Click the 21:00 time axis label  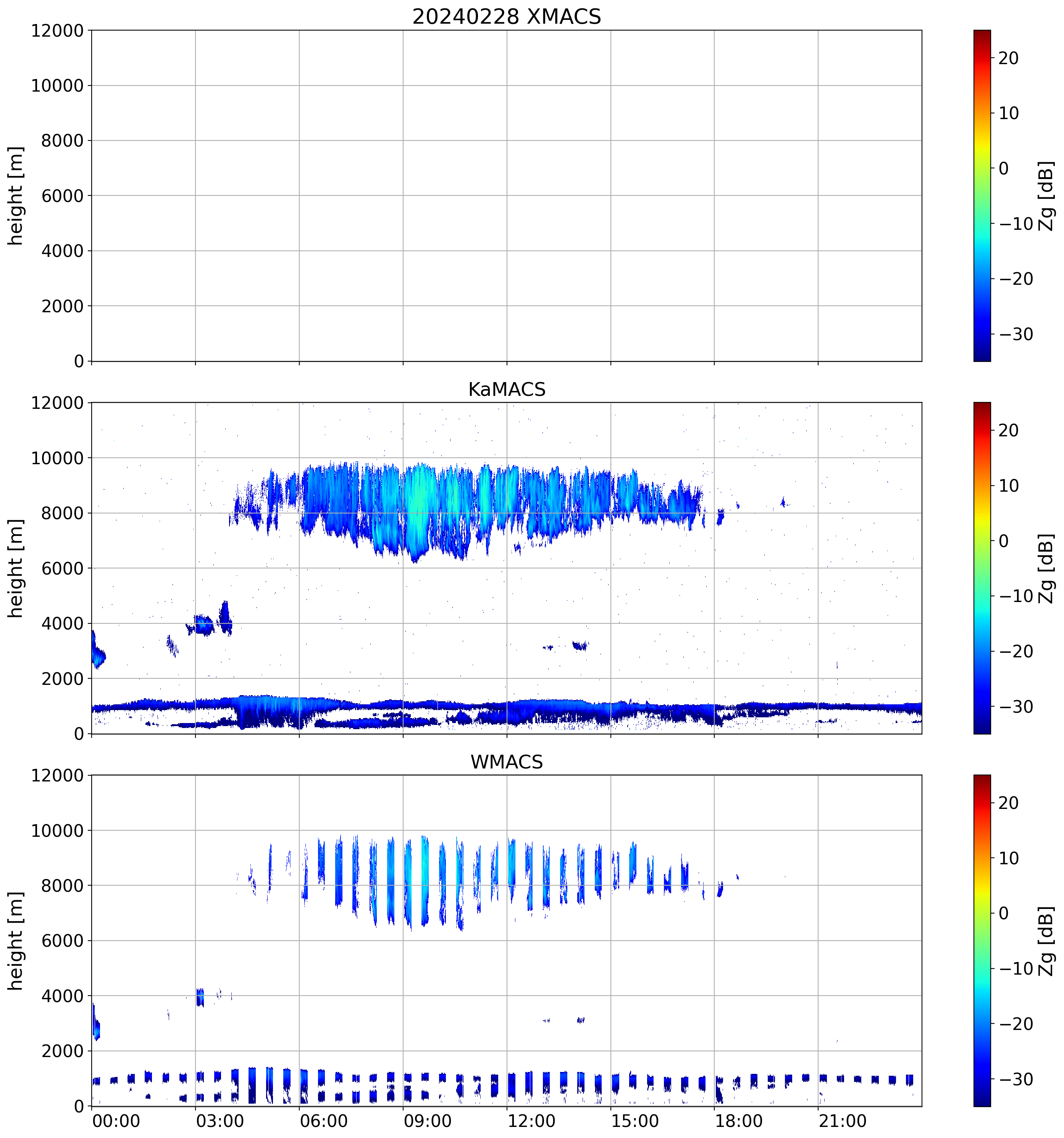pos(842,1121)
